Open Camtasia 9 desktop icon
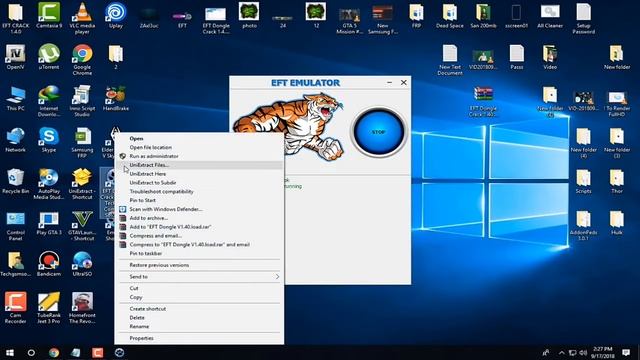640x360 pixels. coord(49,16)
